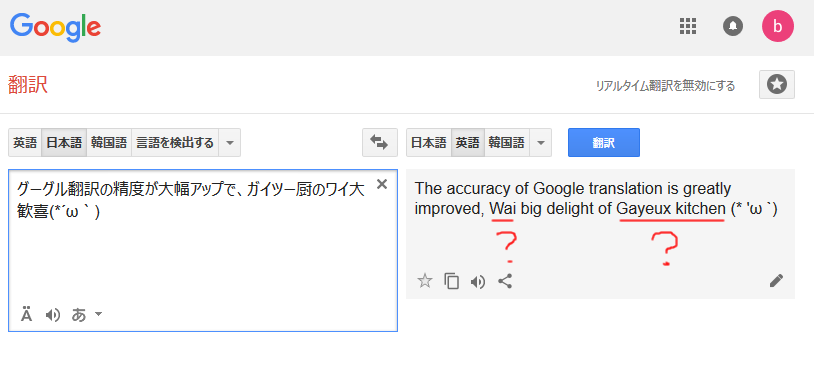Show the special characters keyboard Ä
814x369 pixels.
tap(26, 315)
